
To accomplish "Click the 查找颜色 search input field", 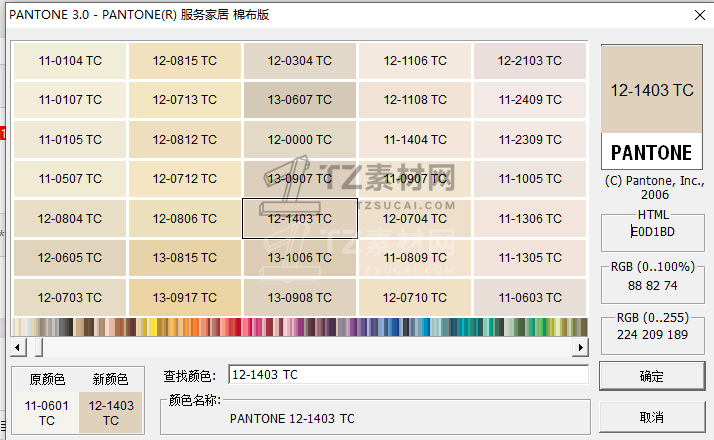I will click(x=408, y=375).
